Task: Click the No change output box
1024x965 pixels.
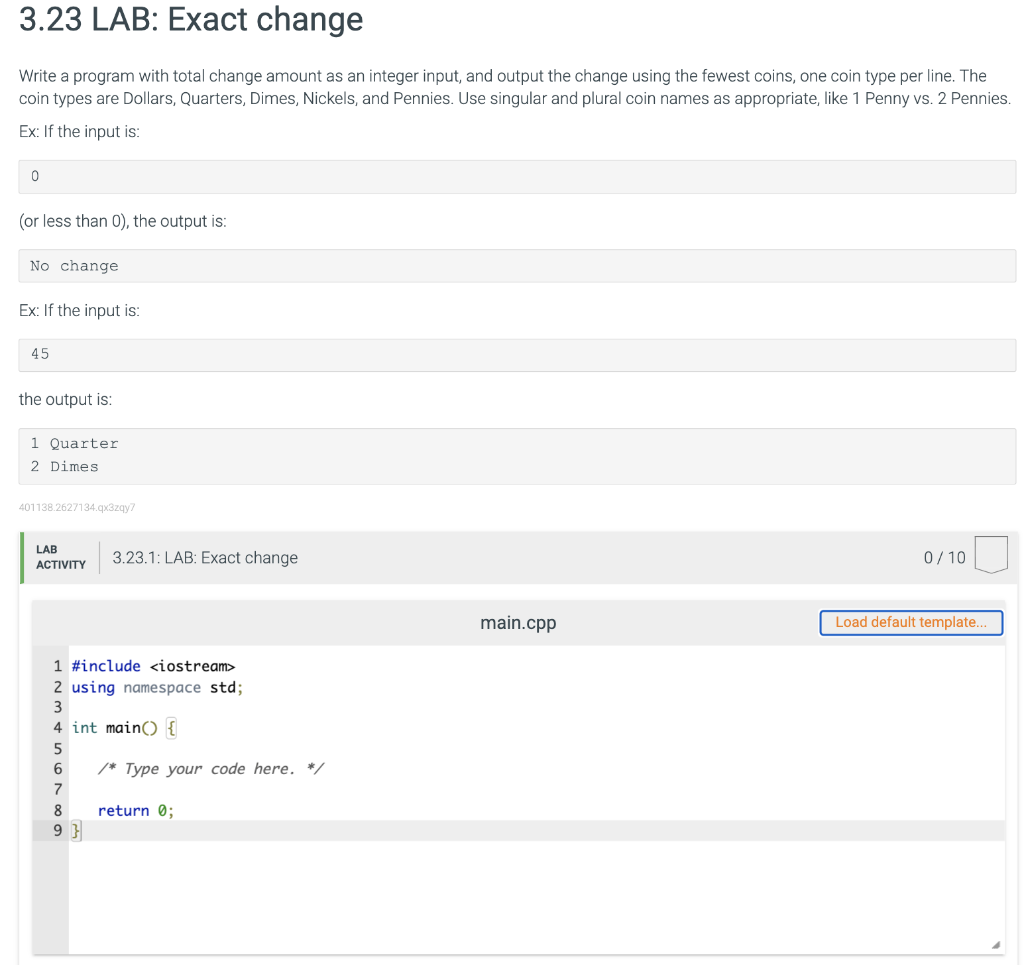Action: (517, 265)
